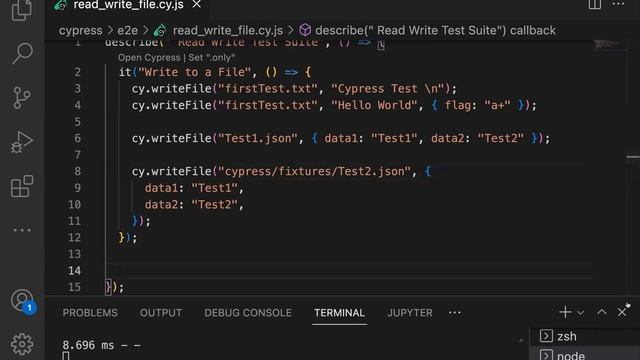This screenshot has width=640, height=360.
Task: Click the editor vertical scrollbar marker
Action: pos(633,157)
